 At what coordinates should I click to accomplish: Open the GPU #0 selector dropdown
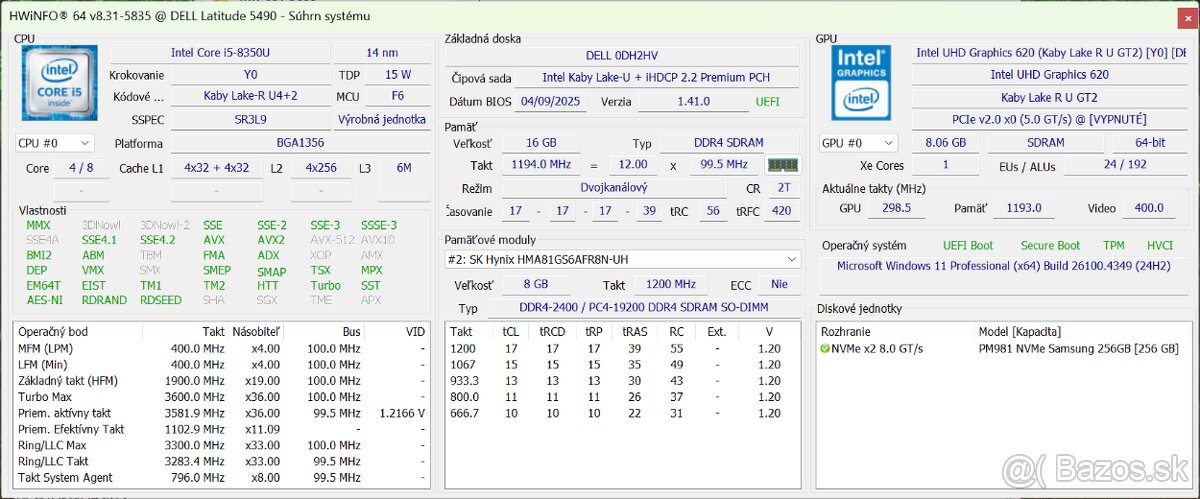[857, 143]
